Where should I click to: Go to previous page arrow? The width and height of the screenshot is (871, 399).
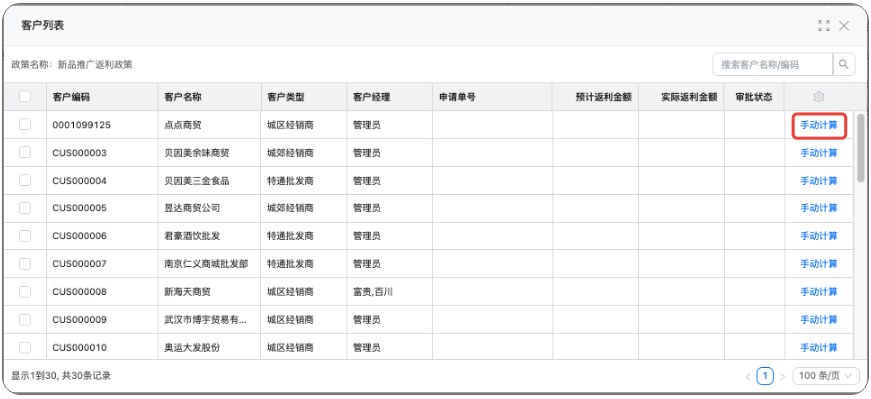pyautogui.click(x=748, y=376)
